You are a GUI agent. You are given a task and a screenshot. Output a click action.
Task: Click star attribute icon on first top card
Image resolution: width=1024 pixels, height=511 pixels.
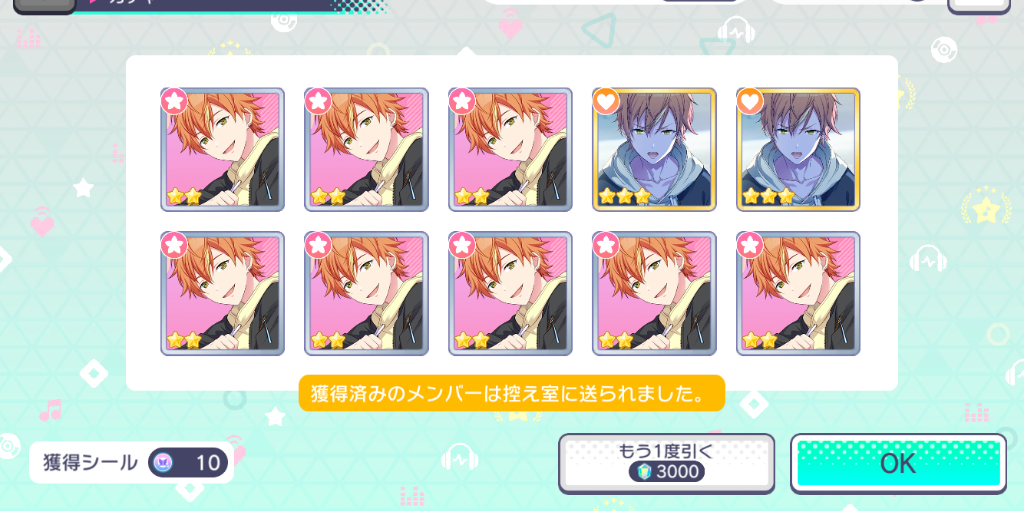(174, 101)
